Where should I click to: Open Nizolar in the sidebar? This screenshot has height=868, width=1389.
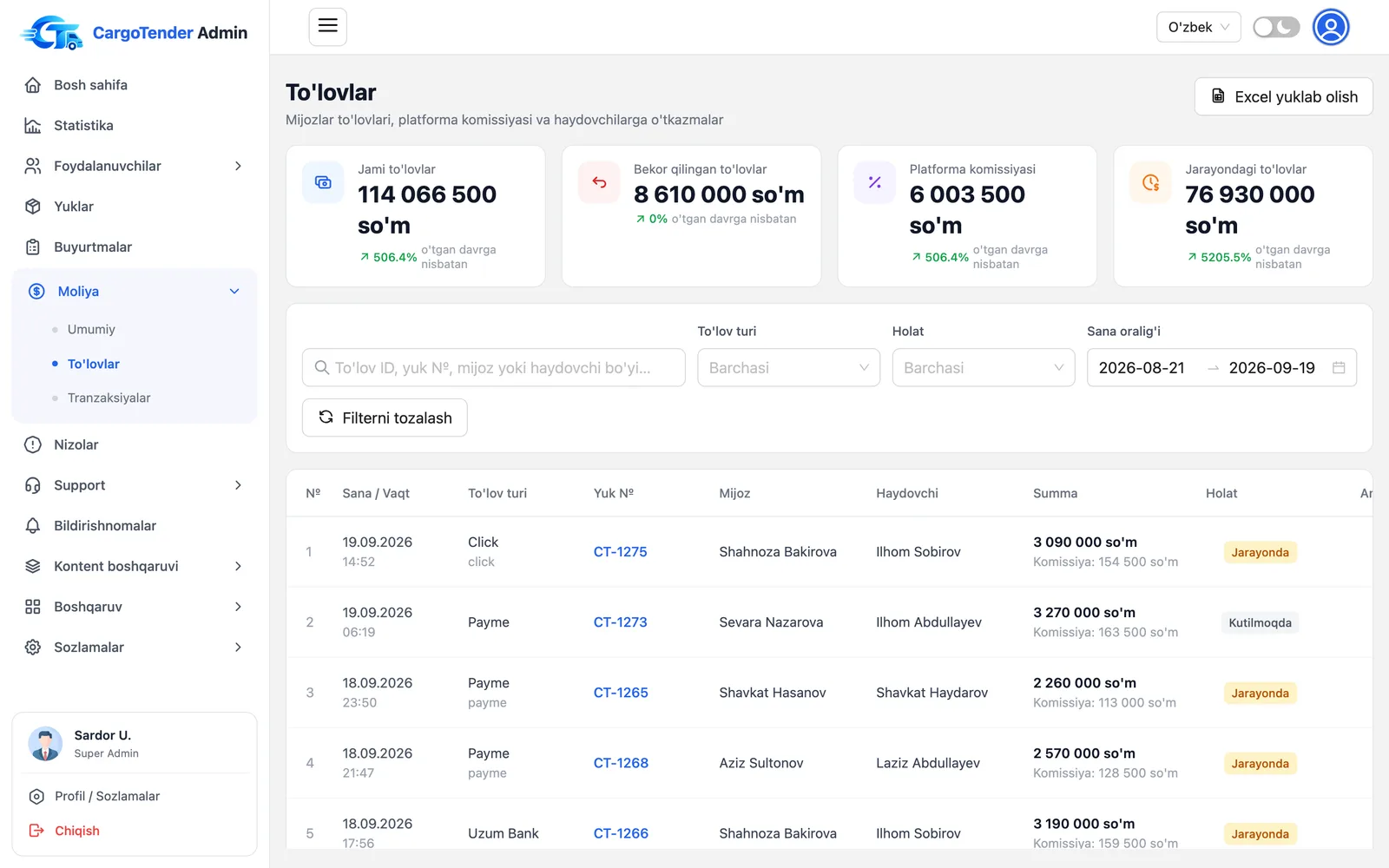coord(76,444)
